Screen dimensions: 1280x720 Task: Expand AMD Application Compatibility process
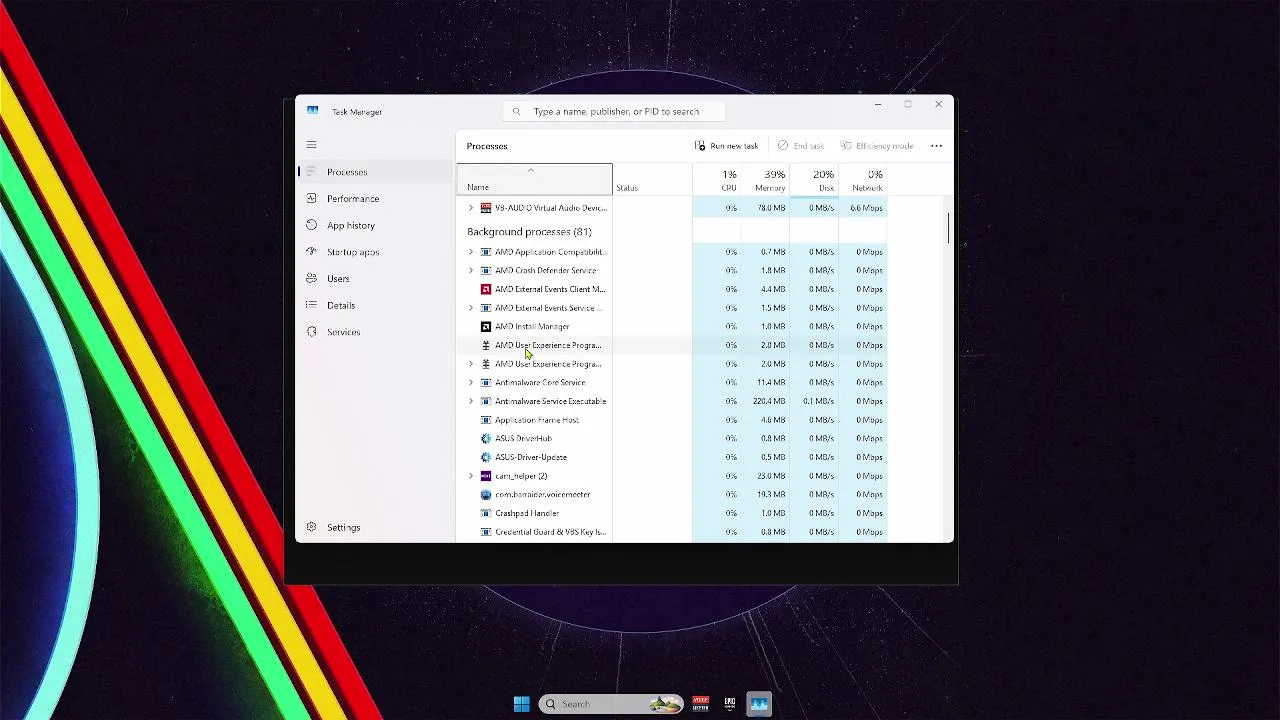(471, 252)
